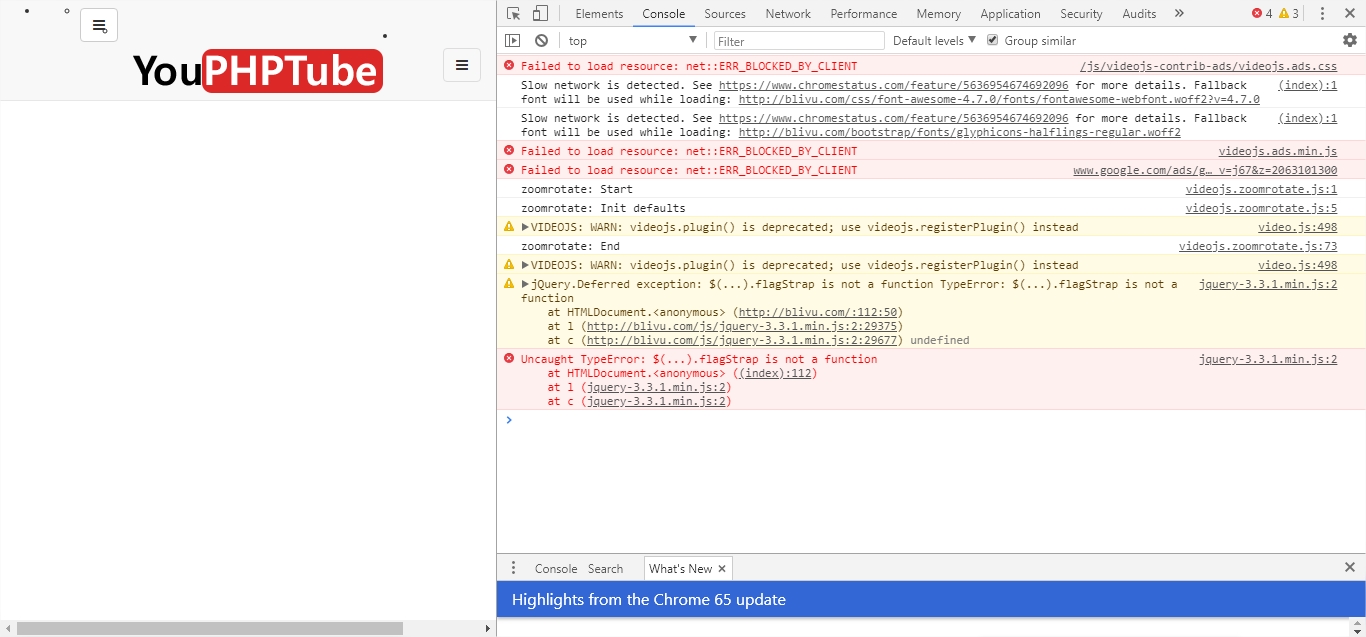The image size is (1366, 637).
Task: Select the inspect element picker icon
Action: click(513, 14)
